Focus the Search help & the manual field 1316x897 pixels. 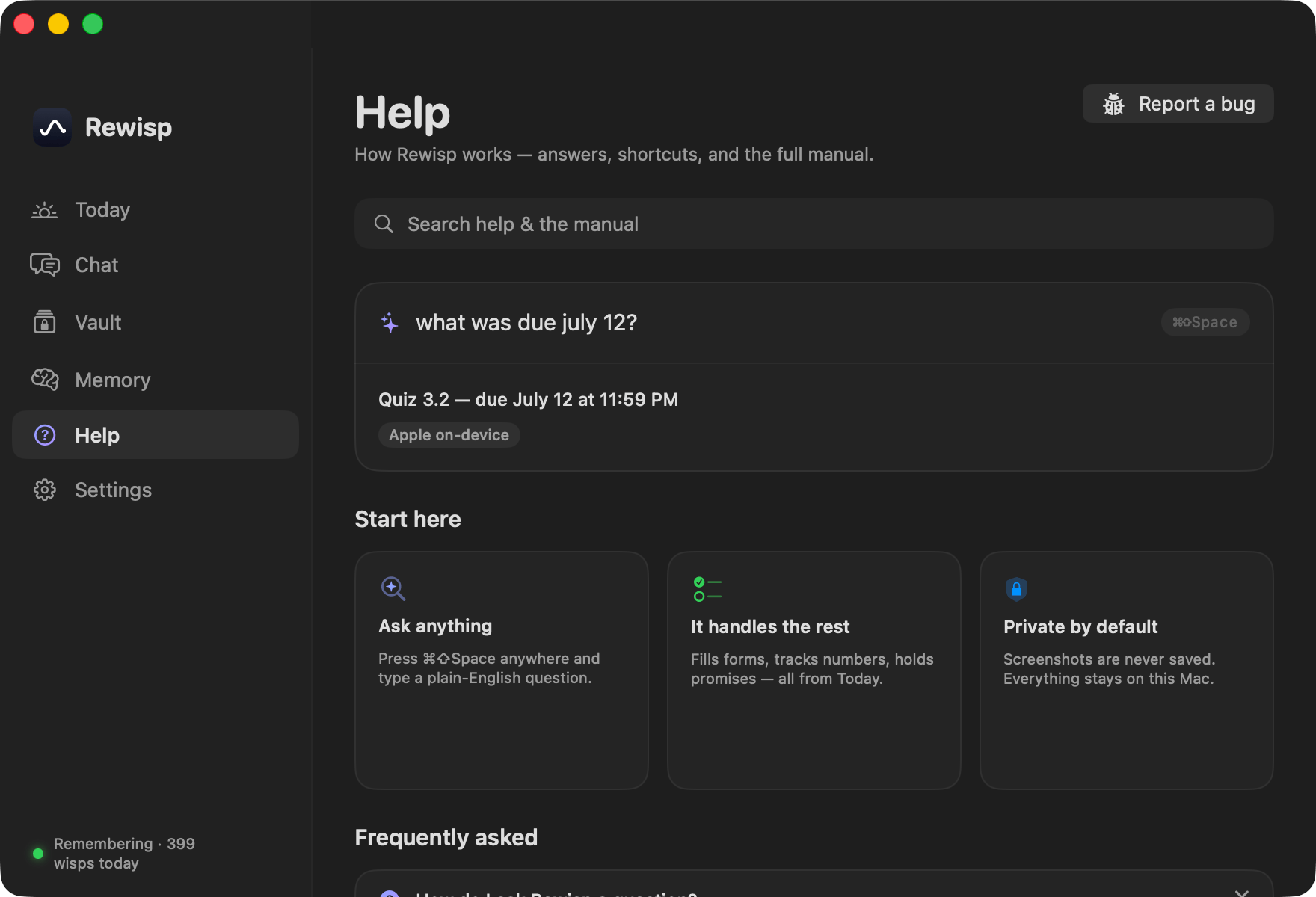click(x=814, y=224)
